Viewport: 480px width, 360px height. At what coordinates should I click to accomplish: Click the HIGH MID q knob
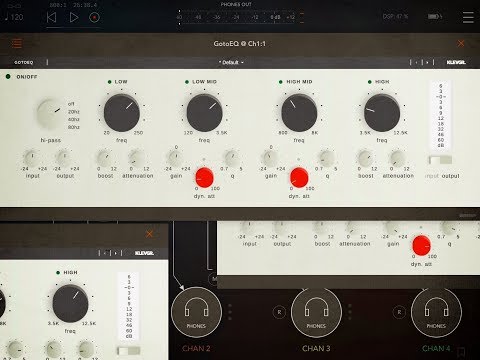(327, 157)
